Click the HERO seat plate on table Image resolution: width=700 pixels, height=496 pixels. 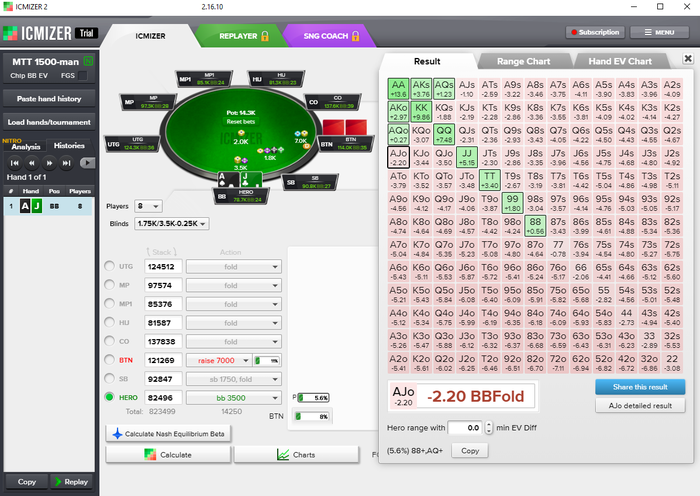(x=242, y=196)
